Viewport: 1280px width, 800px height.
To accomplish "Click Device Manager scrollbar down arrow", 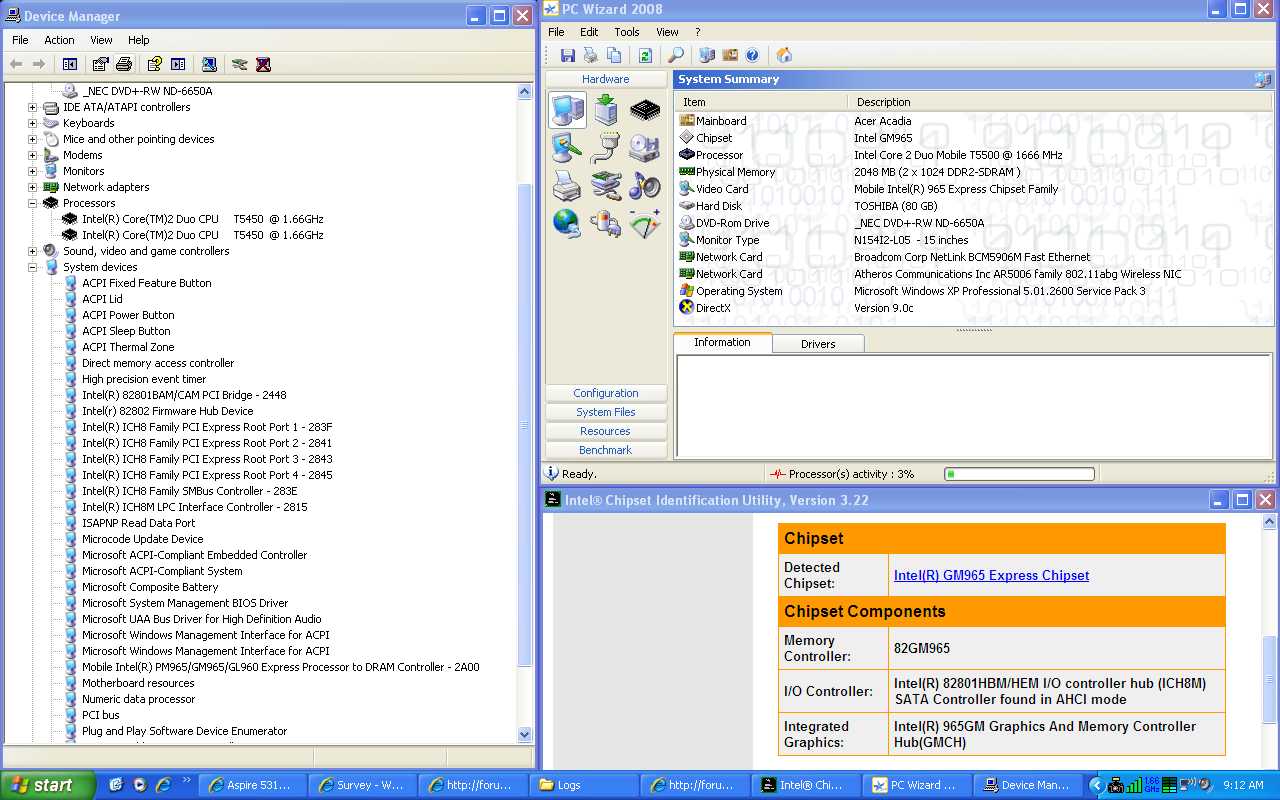I will (525, 734).
